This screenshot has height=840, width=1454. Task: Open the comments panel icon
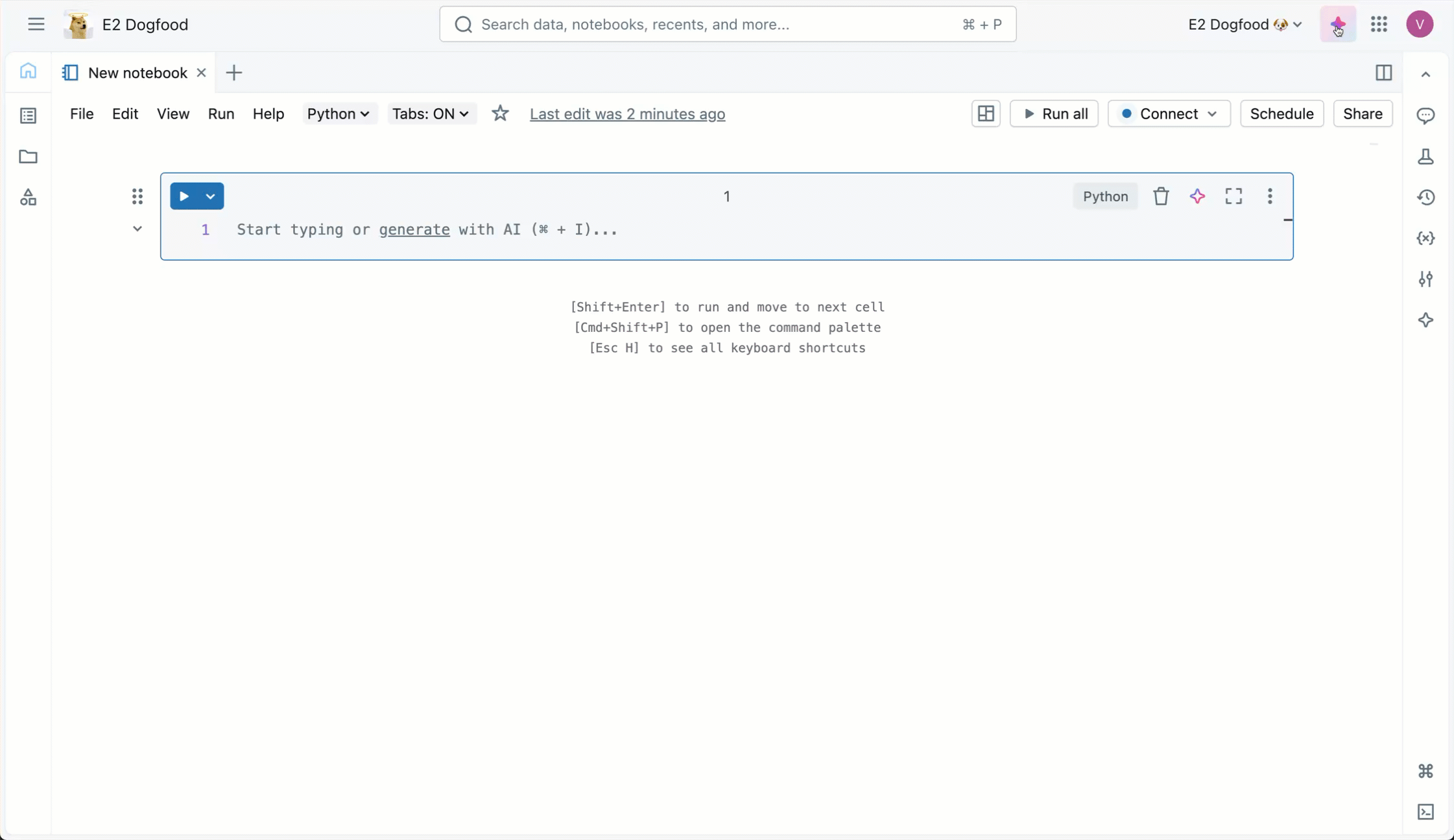pos(1425,115)
